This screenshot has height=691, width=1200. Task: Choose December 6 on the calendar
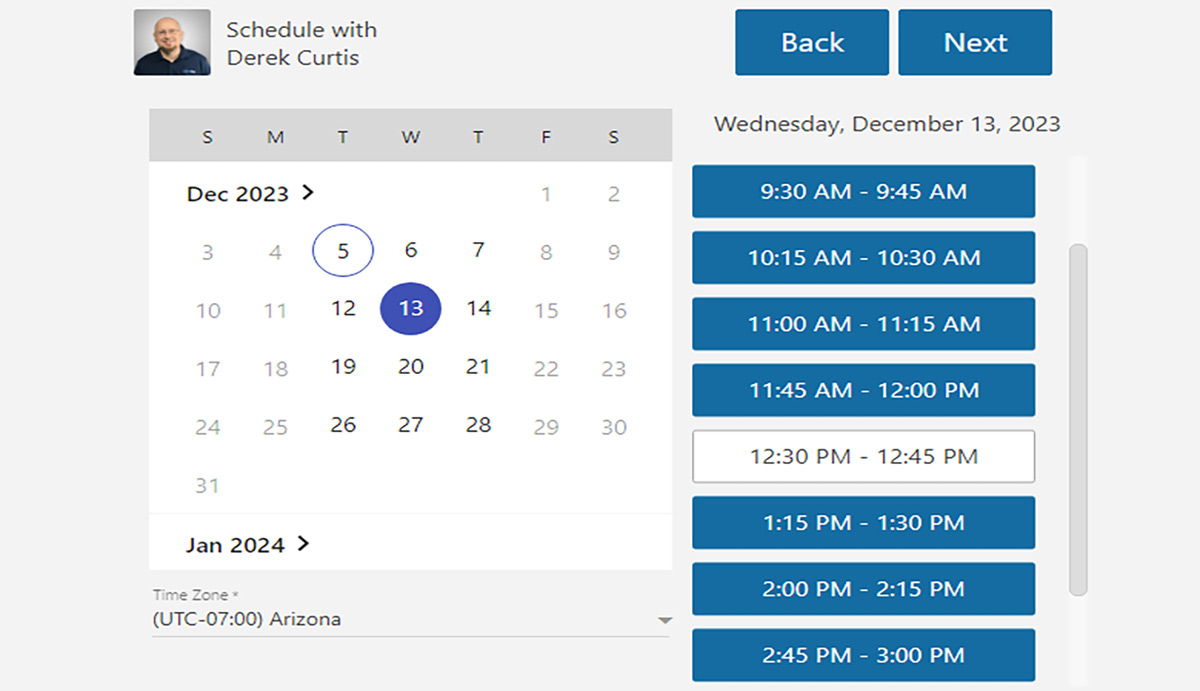411,250
